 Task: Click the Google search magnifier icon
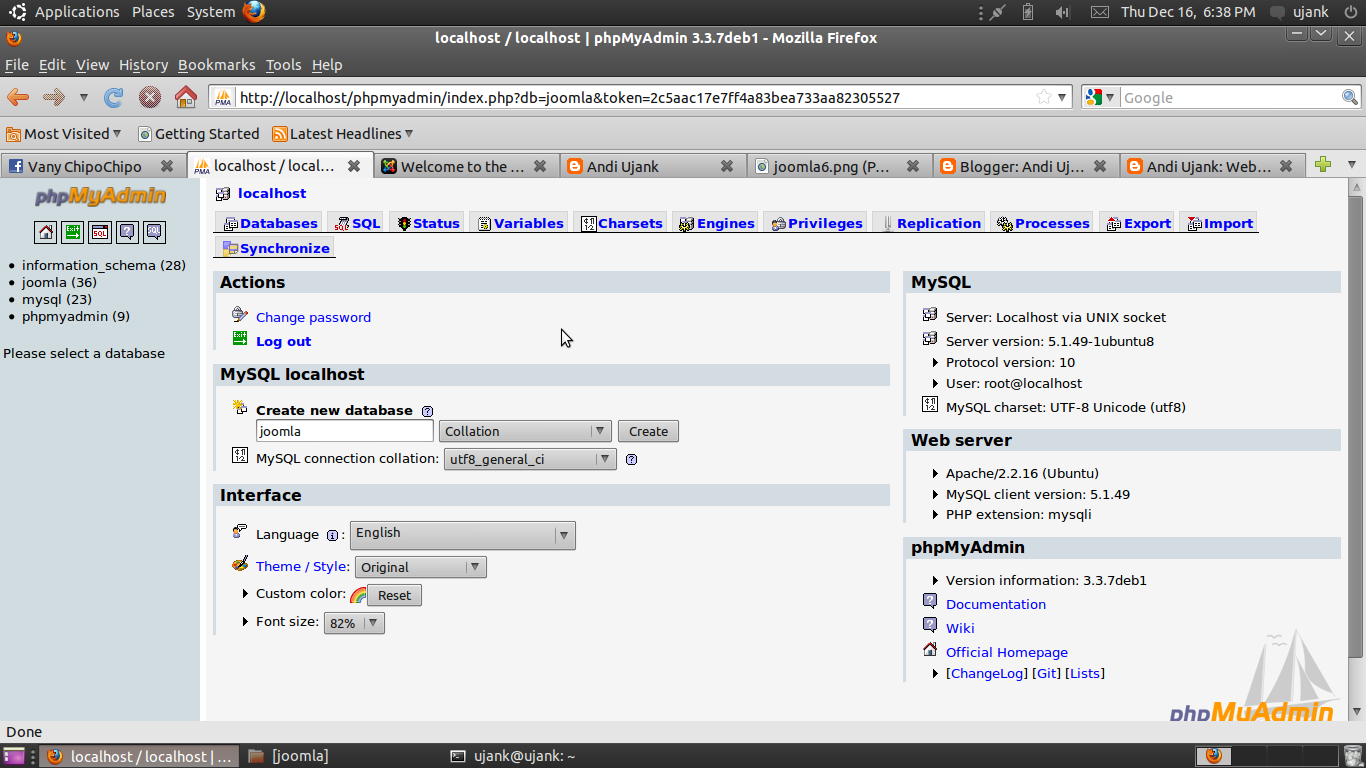click(x=1350, y=97)
